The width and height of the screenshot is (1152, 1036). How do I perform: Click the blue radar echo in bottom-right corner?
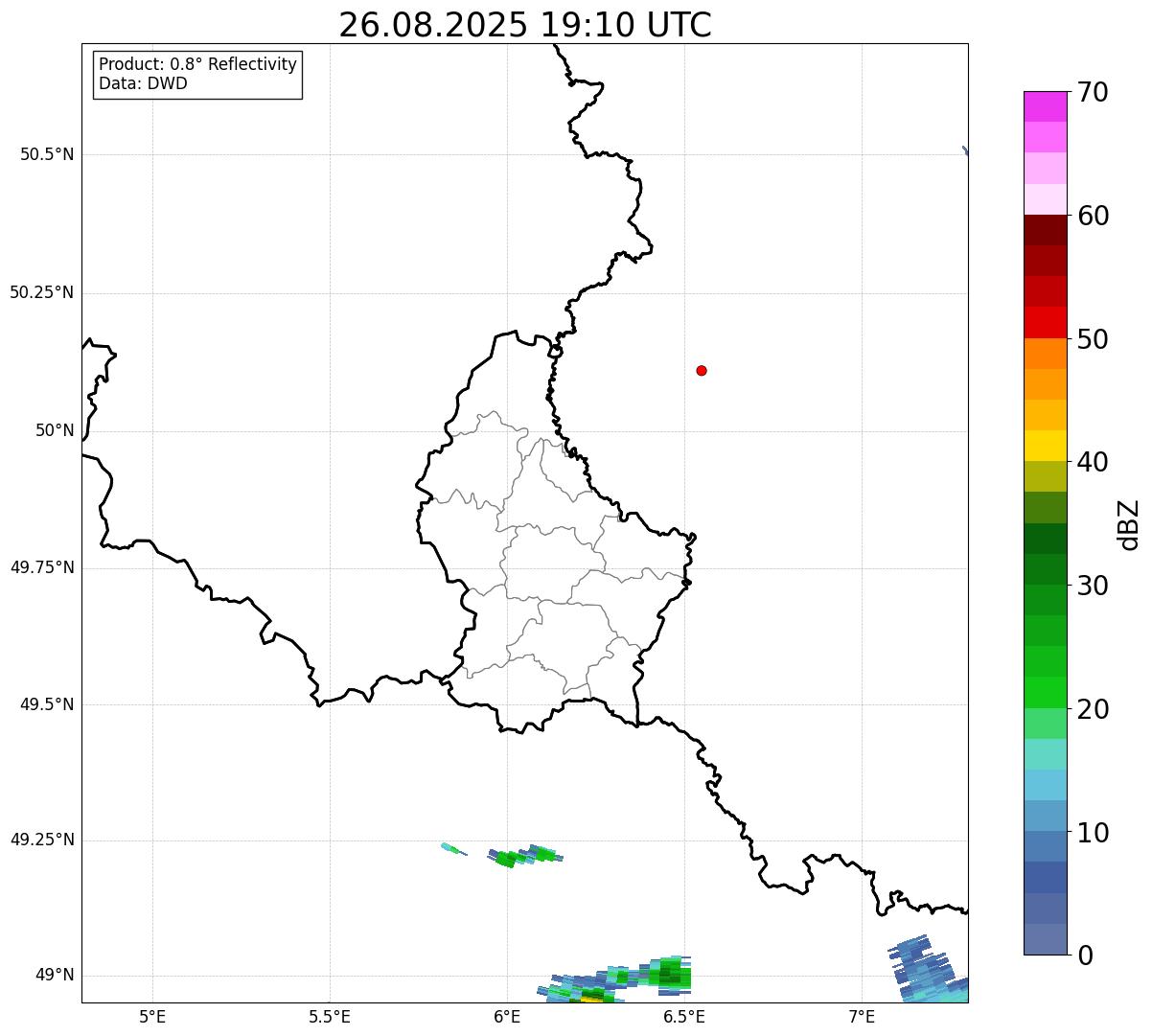coord(928,968)
